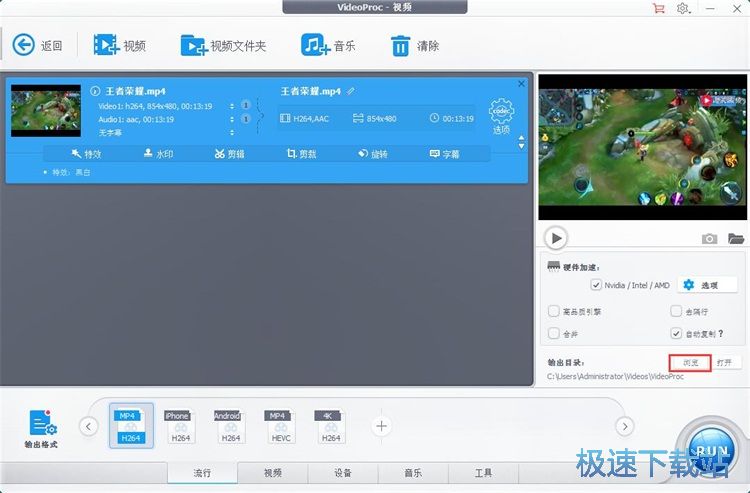Click the preview video frame

click(x=642, y=147)
